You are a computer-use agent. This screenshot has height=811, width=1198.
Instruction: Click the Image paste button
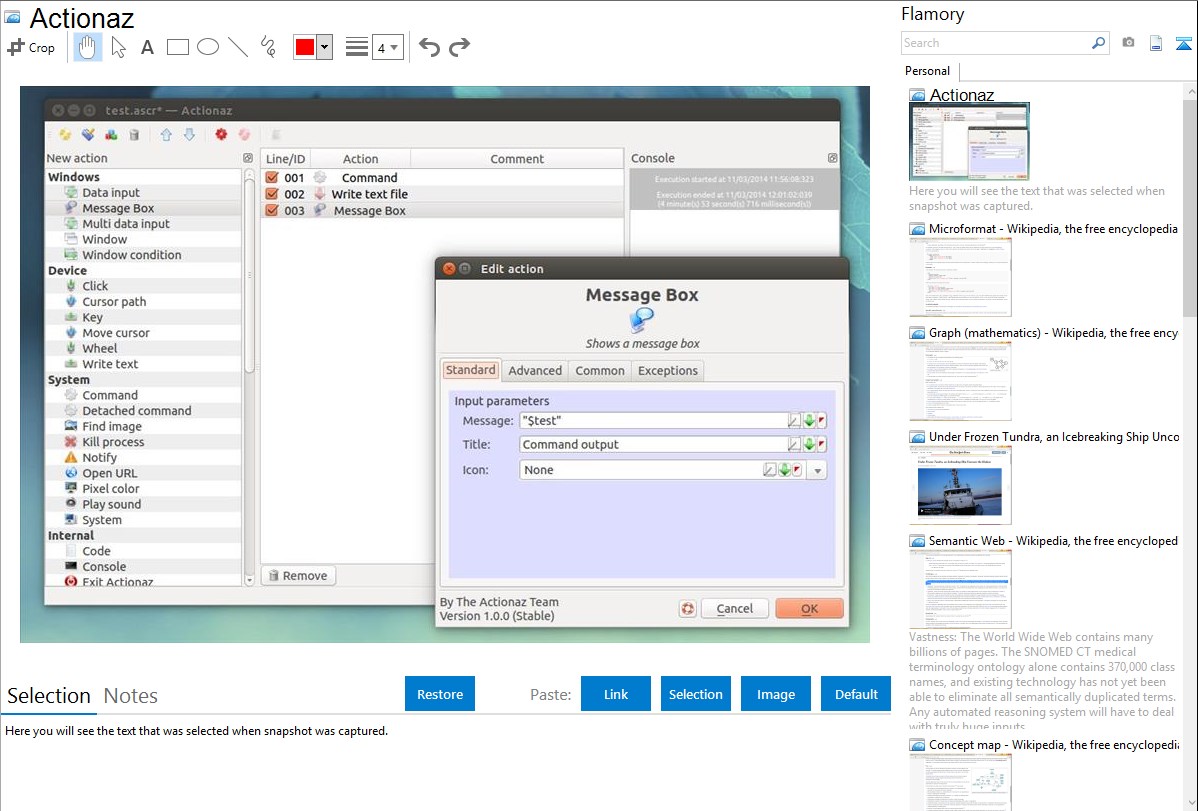click(775, 694)
